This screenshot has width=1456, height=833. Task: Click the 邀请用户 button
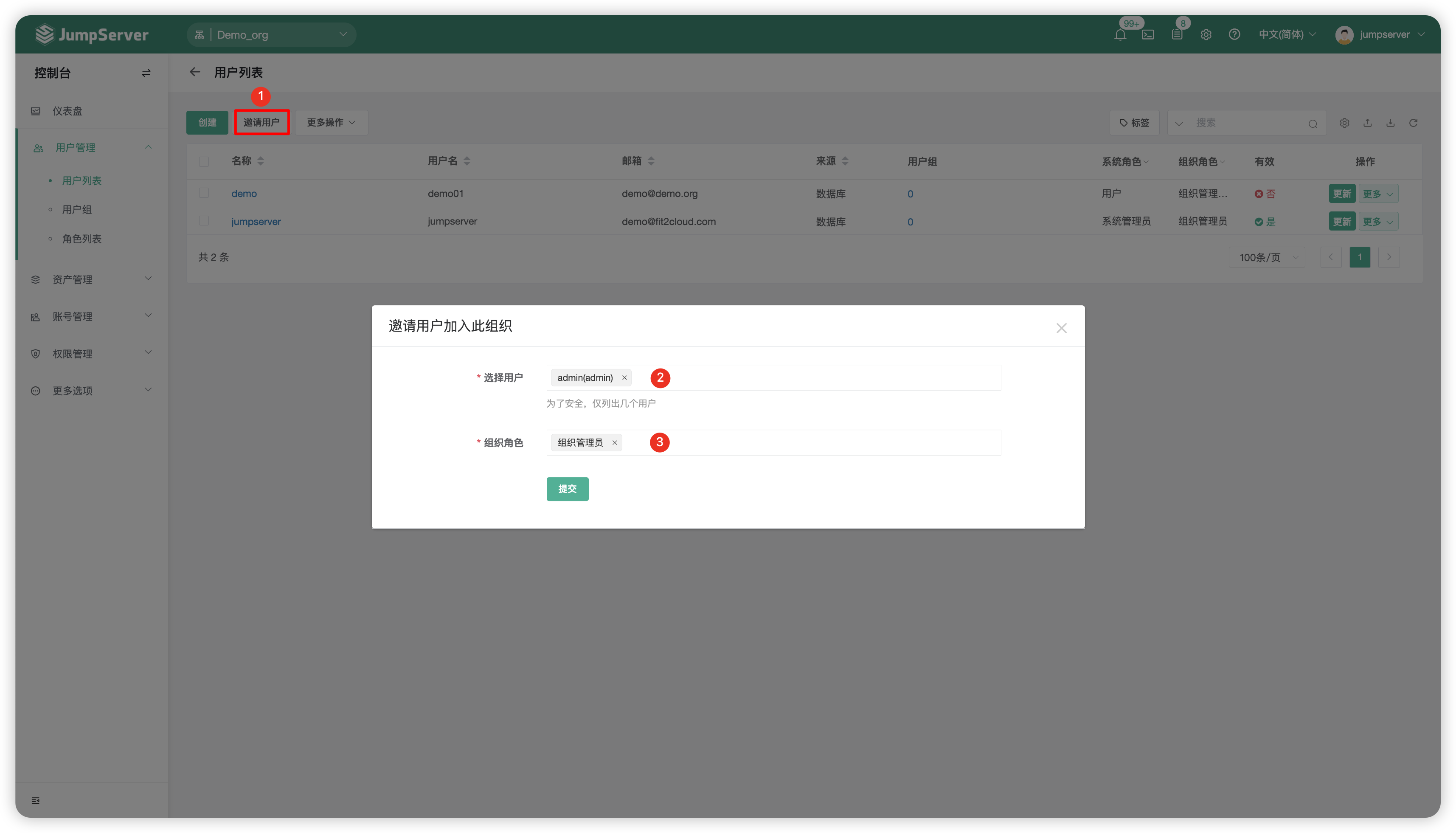[x=261, y=122]
